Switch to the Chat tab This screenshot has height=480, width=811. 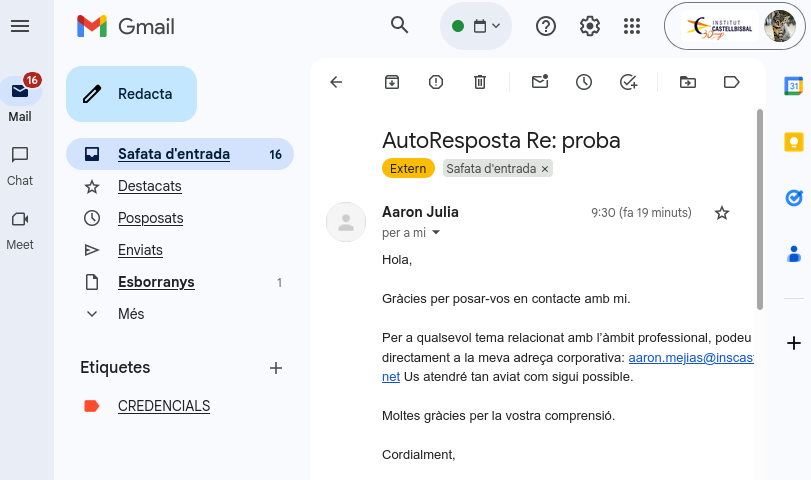coord(20,165)
